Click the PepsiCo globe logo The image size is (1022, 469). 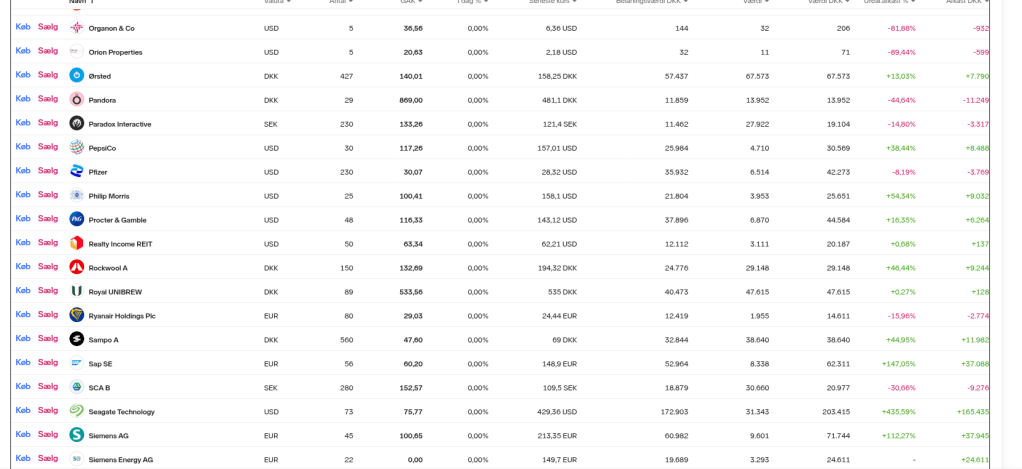tap(77, 147)
